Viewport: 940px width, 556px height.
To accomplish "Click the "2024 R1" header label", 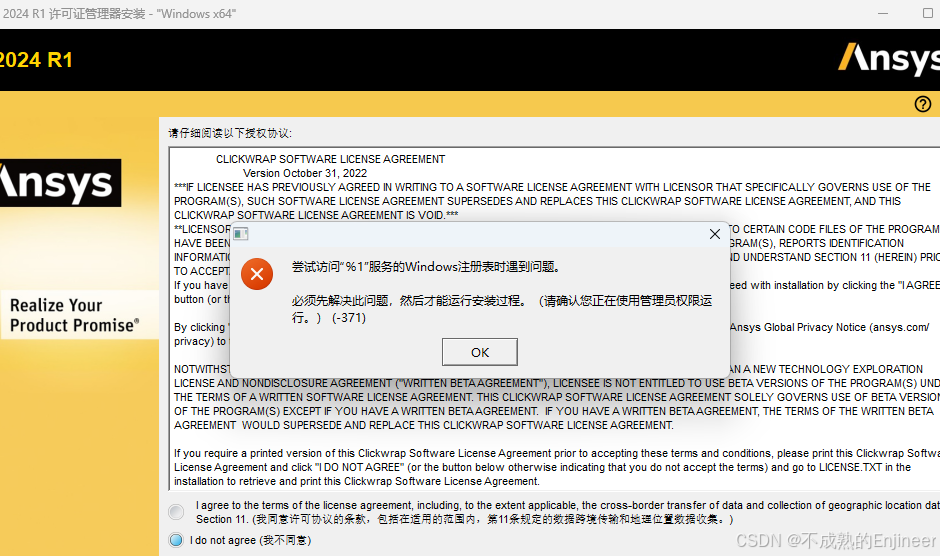I will point(36,60).
